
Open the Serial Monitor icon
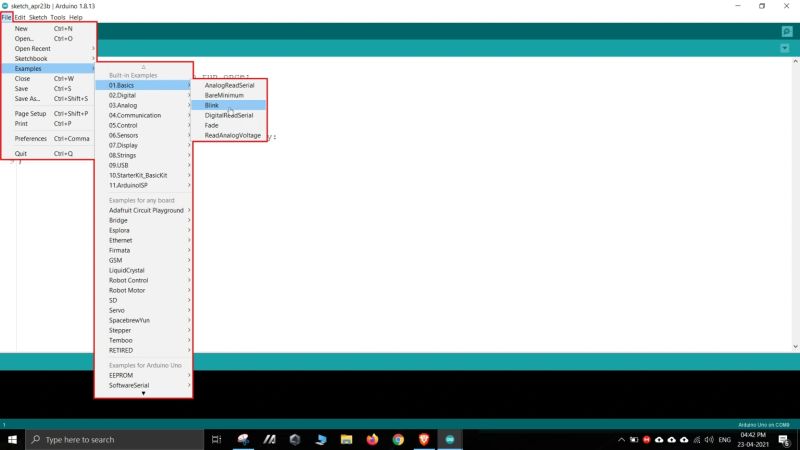click(x=787, y=32)
